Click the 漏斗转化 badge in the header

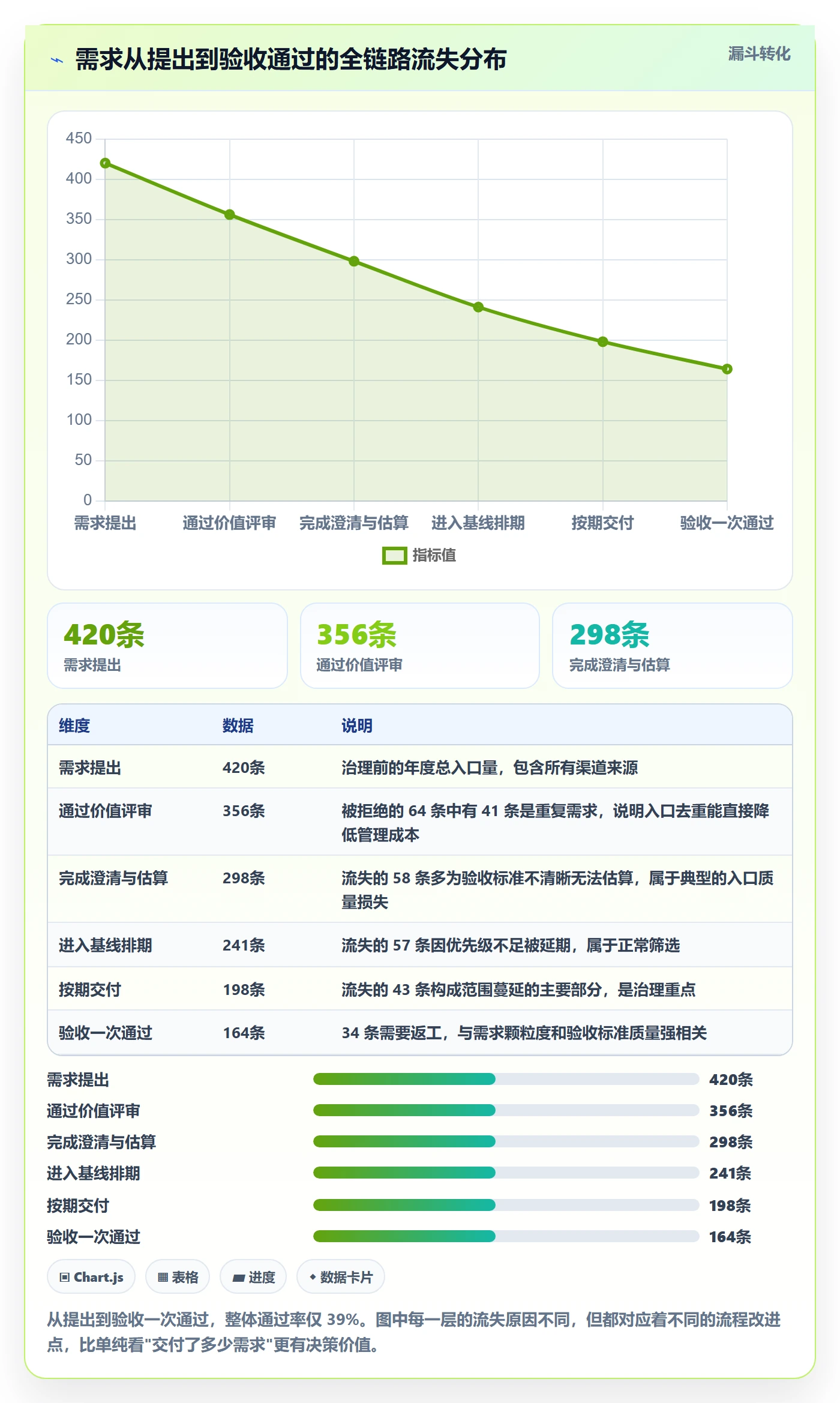coord(759,54)
